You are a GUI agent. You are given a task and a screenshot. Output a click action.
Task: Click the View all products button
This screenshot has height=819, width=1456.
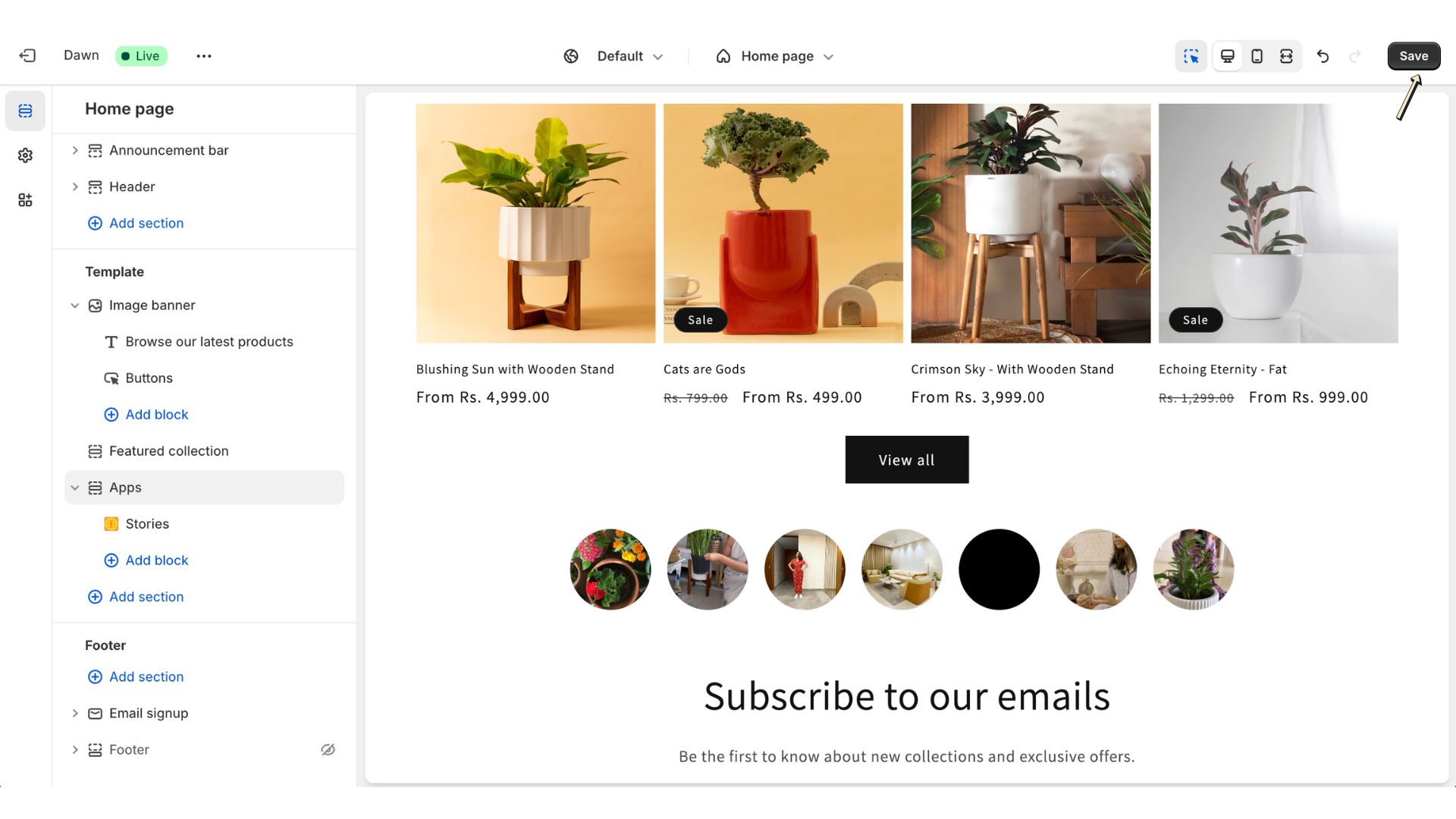point(906,458)
